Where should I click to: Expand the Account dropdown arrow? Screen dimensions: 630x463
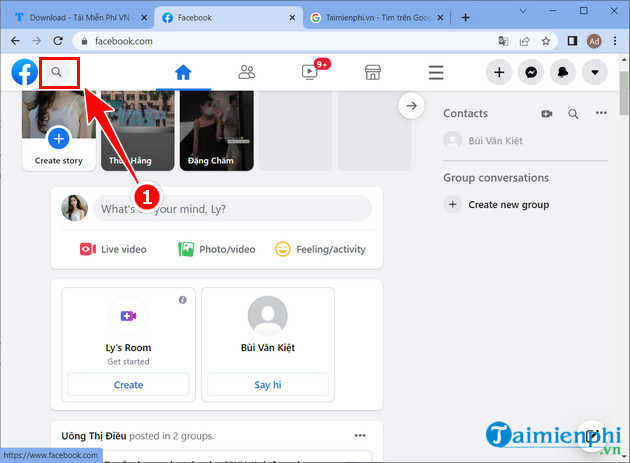595,72
